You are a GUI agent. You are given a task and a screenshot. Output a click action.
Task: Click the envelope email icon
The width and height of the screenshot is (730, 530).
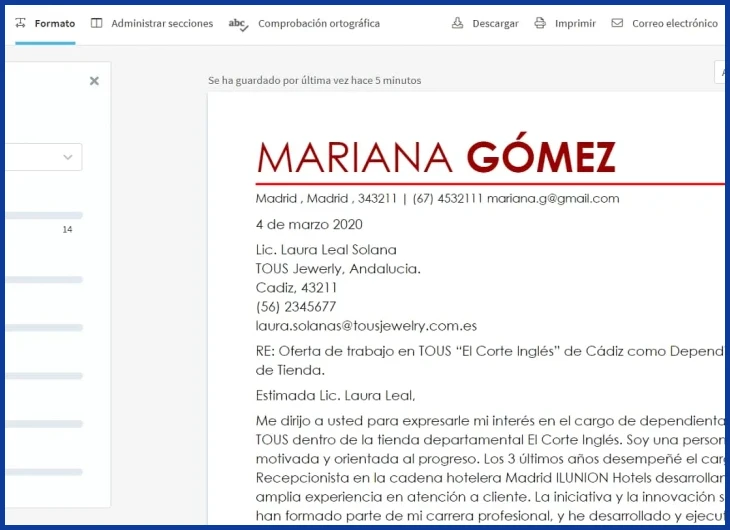tap(617, 23)
